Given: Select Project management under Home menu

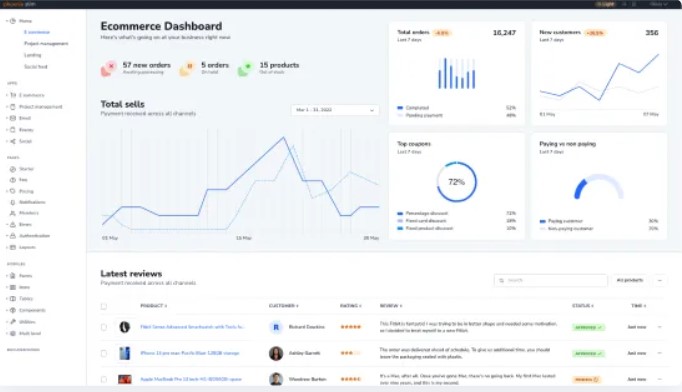Looking at the screenshot, I should pyautogui.click(x=46, y=44).
